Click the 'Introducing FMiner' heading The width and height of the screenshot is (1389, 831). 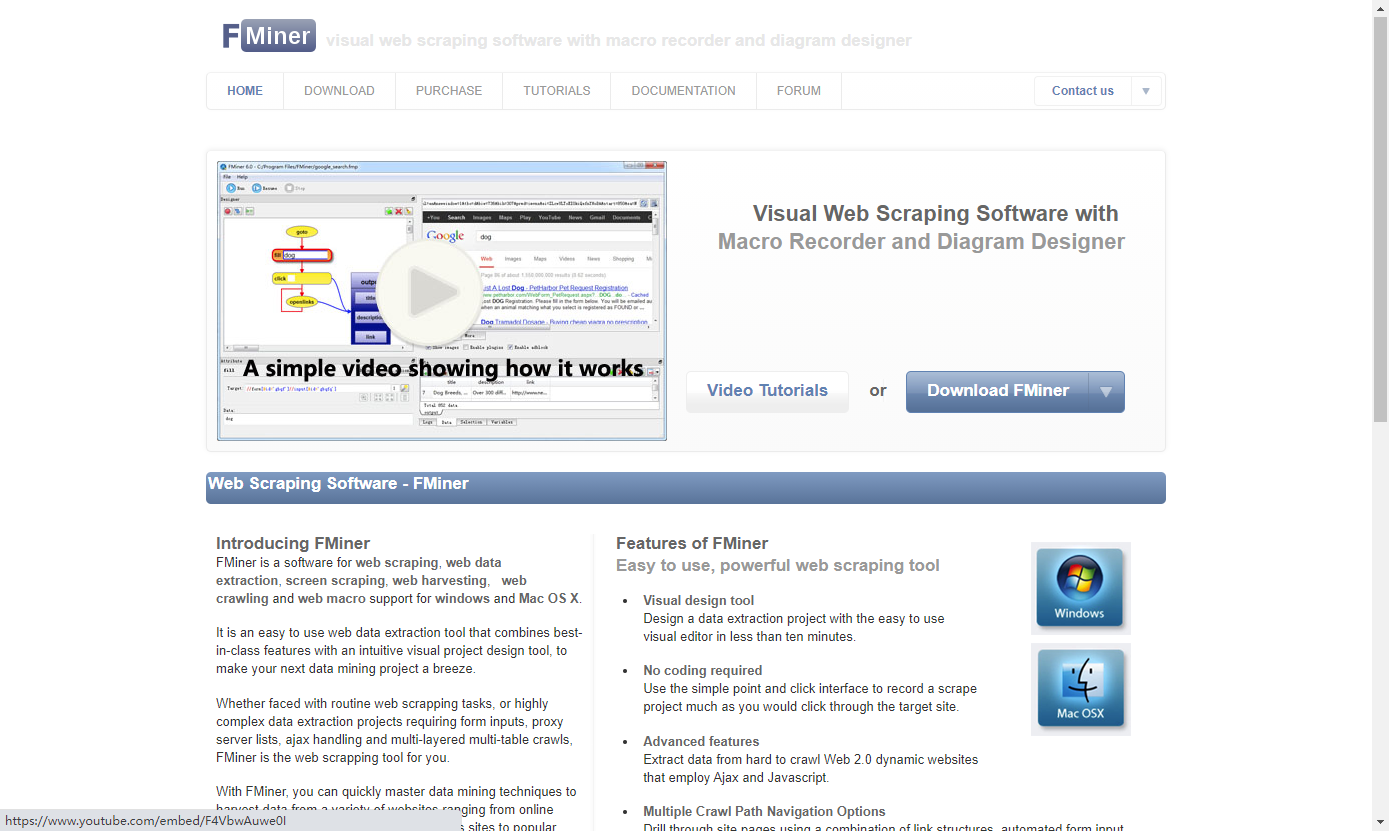click(x=293, y=544)
